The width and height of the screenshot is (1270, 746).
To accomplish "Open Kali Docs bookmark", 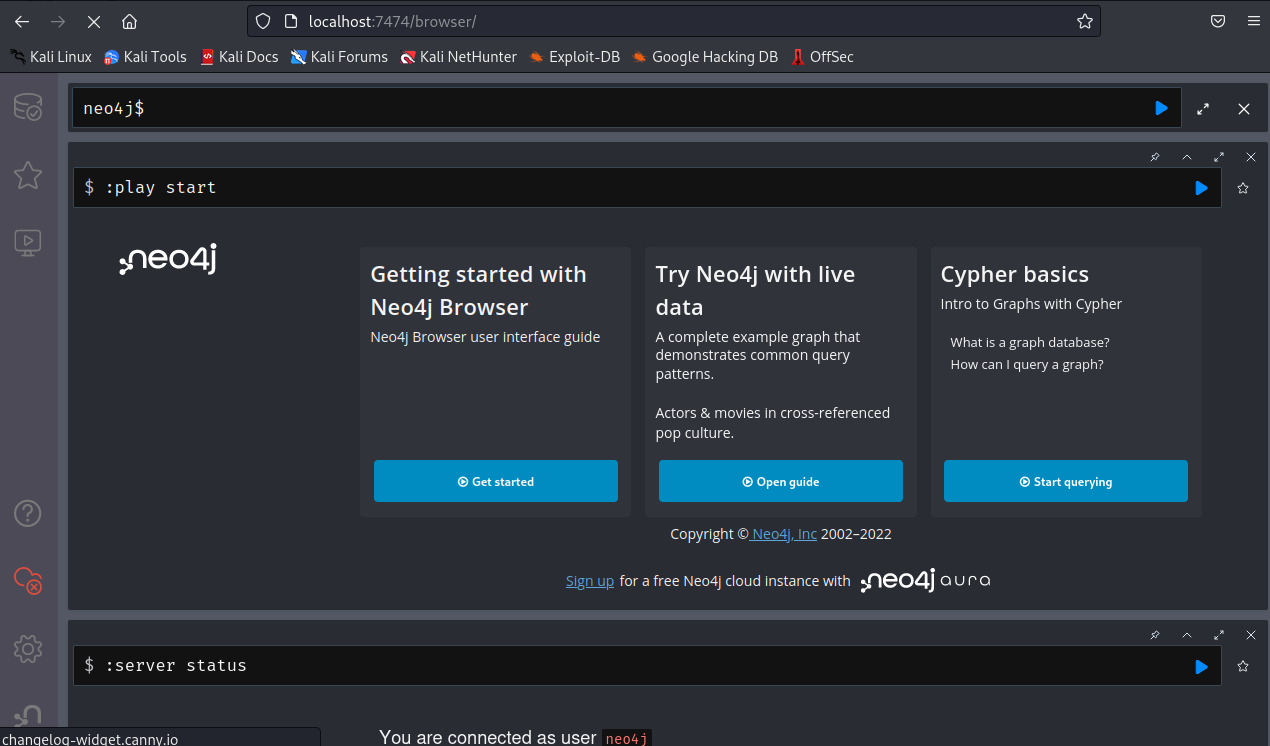I will 239,57.
